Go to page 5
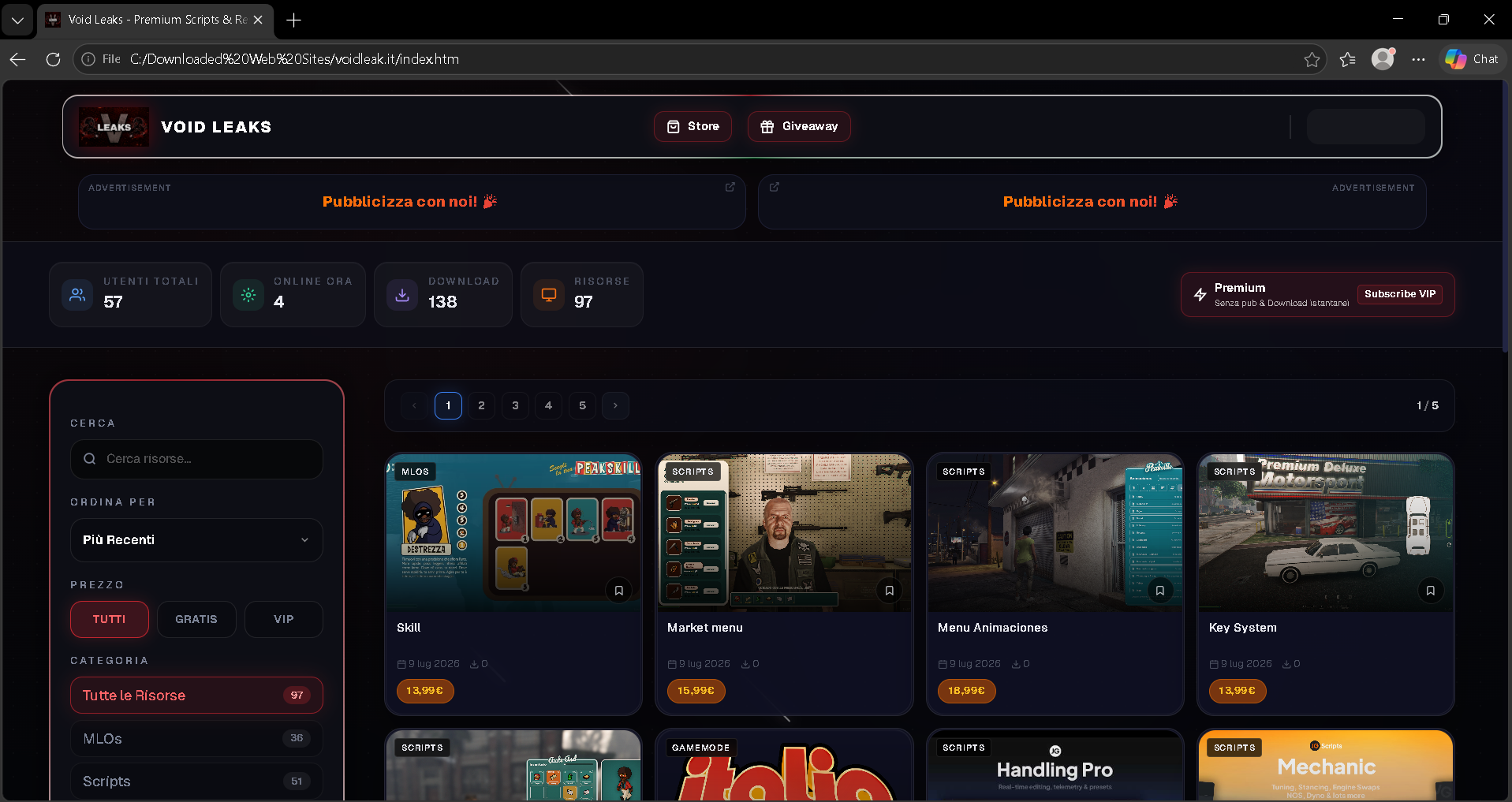The height and width of the screenshot is (802, 1512). [582, 405]
